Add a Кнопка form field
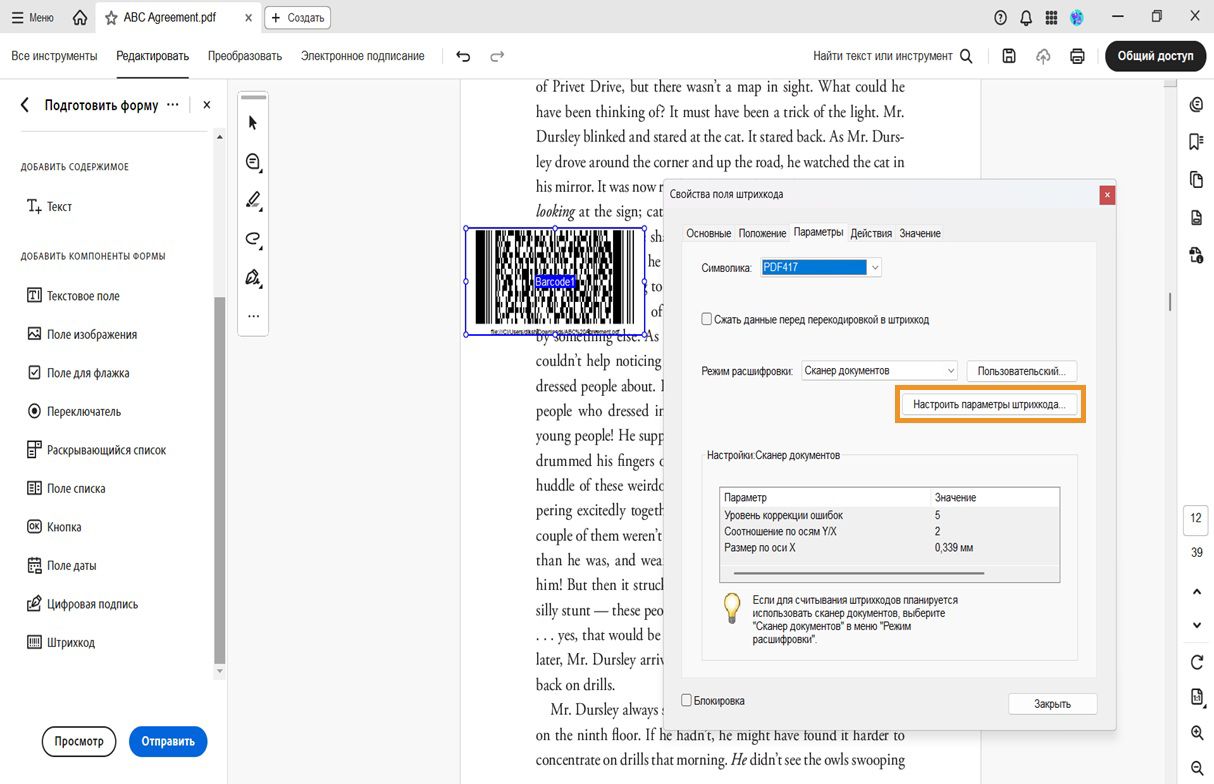The height and width of the screenshot is (784, 1214). (54, 527)
